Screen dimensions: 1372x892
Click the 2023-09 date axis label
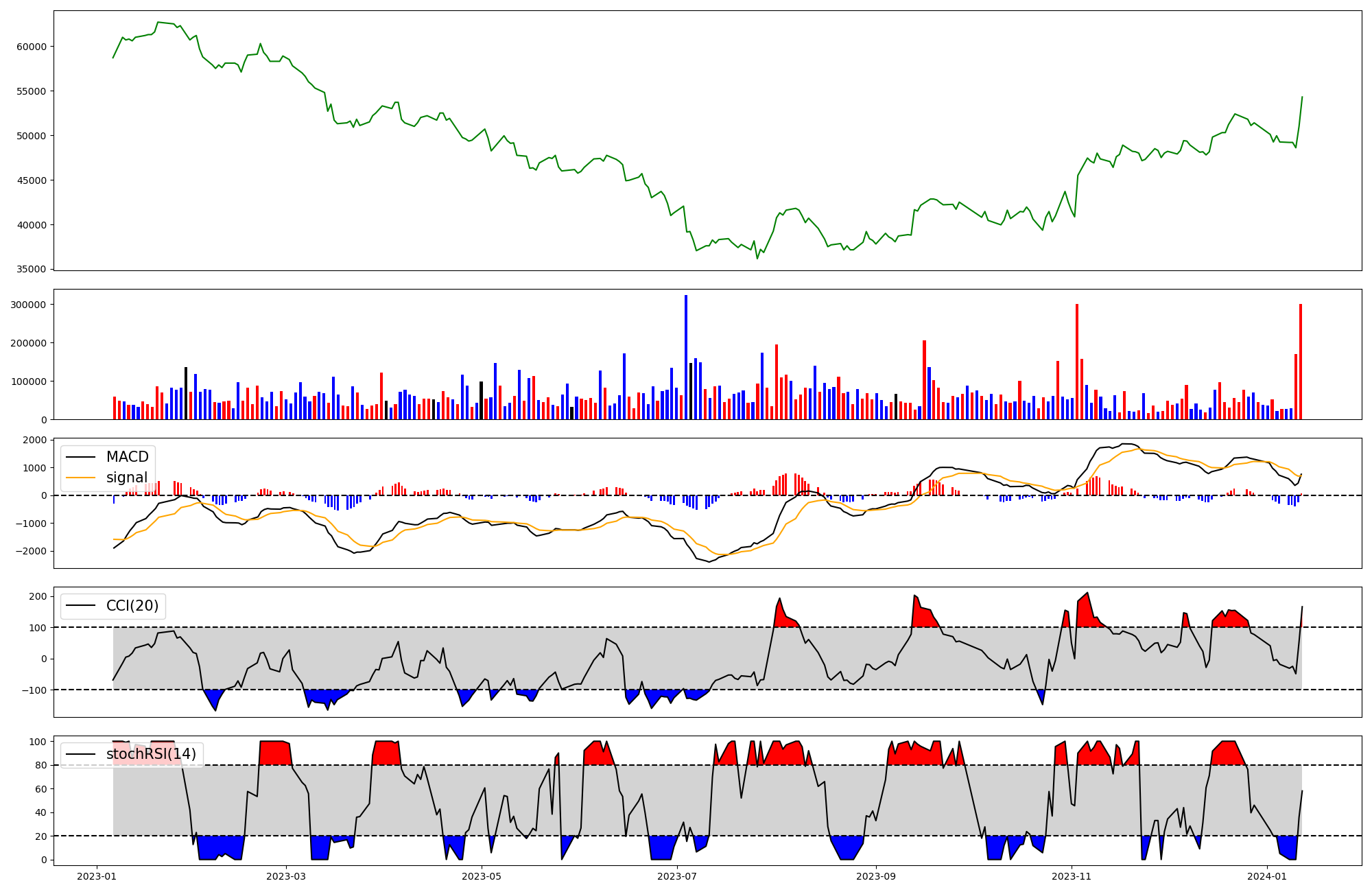(x=876, y=876)
